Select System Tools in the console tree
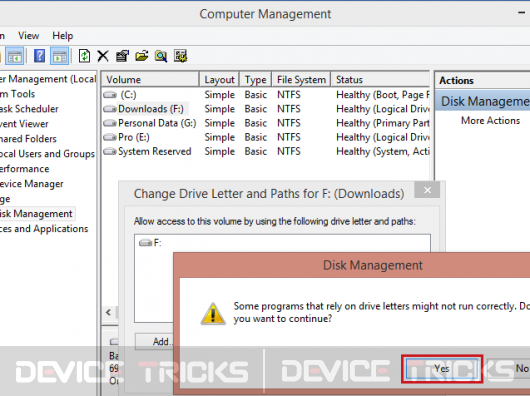 point(17,94)
